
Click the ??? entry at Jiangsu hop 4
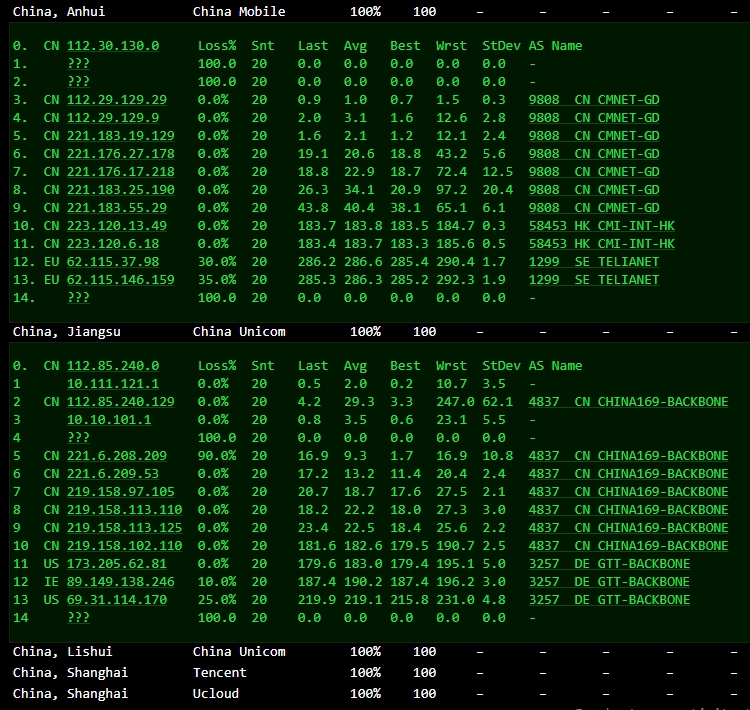pyautogui.click(x=78, y=438)
